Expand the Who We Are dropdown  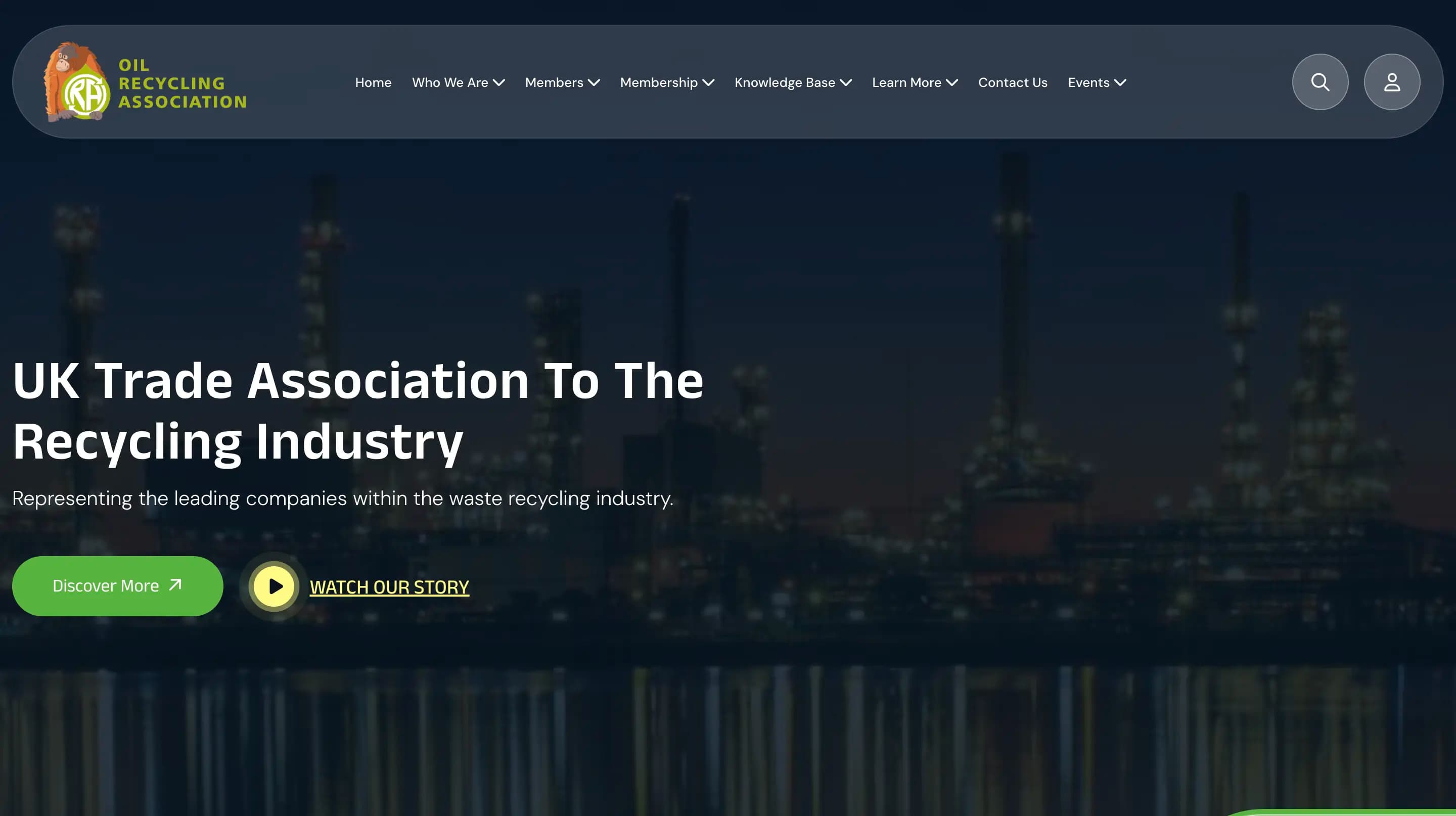pos(500,82)
